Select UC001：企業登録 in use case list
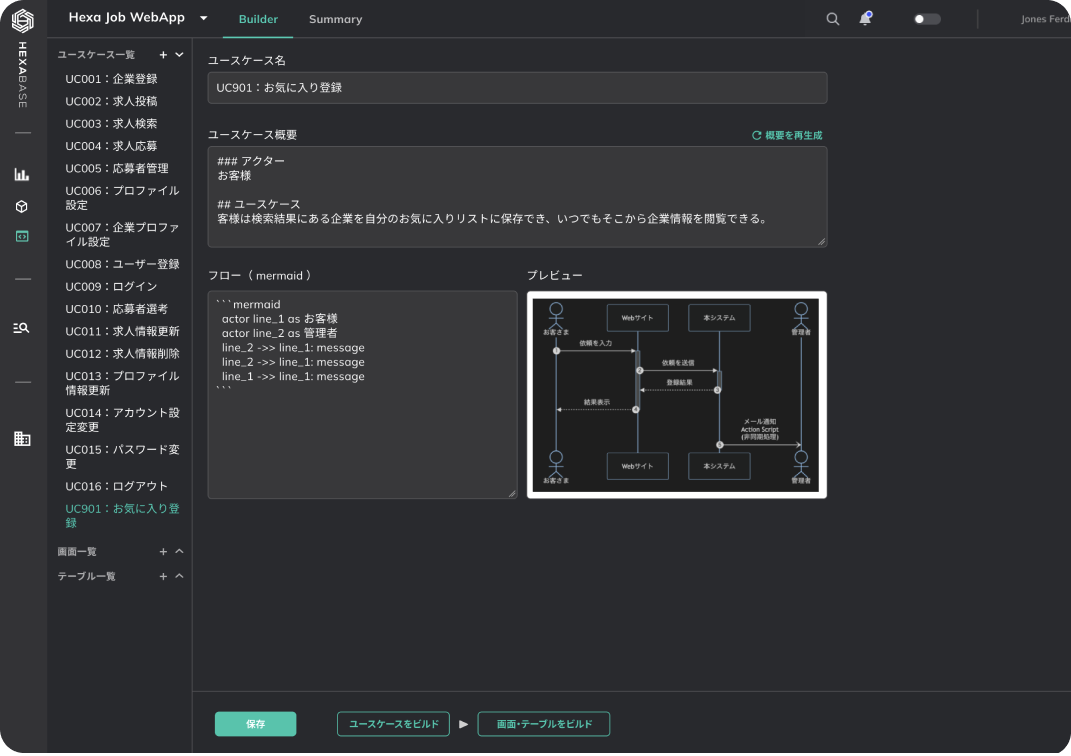 [x=111, y=79]
